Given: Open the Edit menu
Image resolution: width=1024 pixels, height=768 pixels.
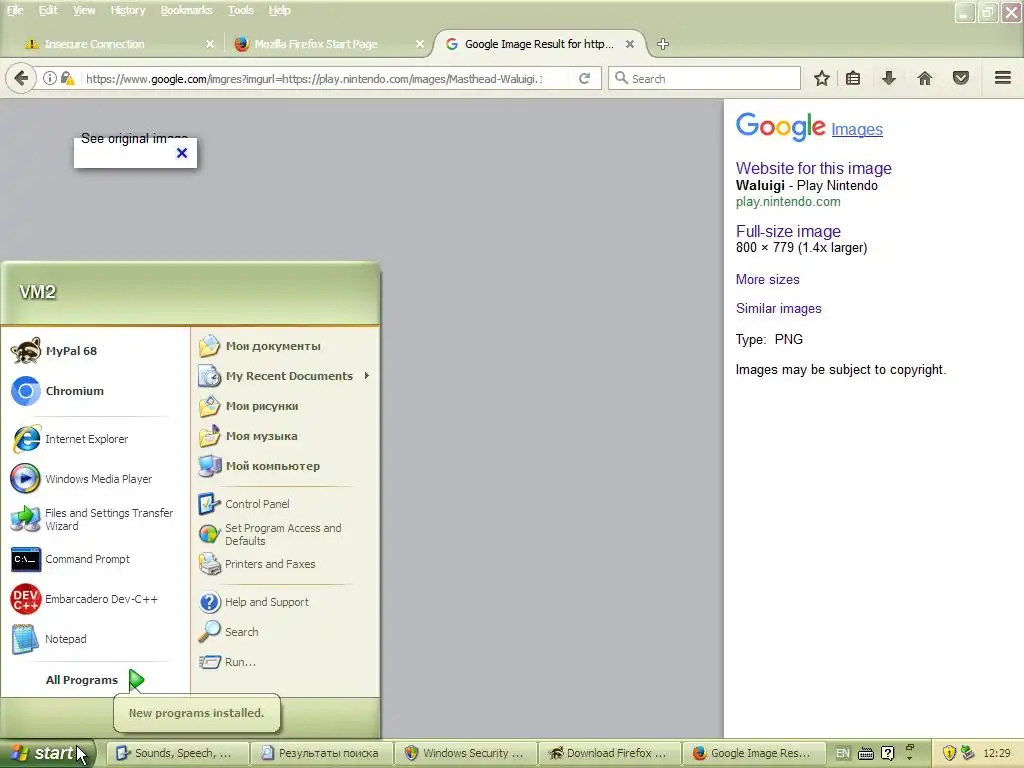Looking at the screenshot, I should [48, 10].
